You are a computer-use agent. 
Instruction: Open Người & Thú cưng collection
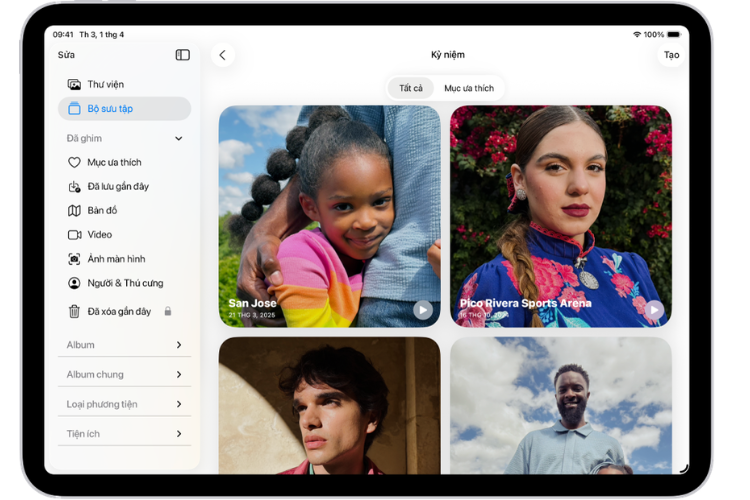pos(124,283)
